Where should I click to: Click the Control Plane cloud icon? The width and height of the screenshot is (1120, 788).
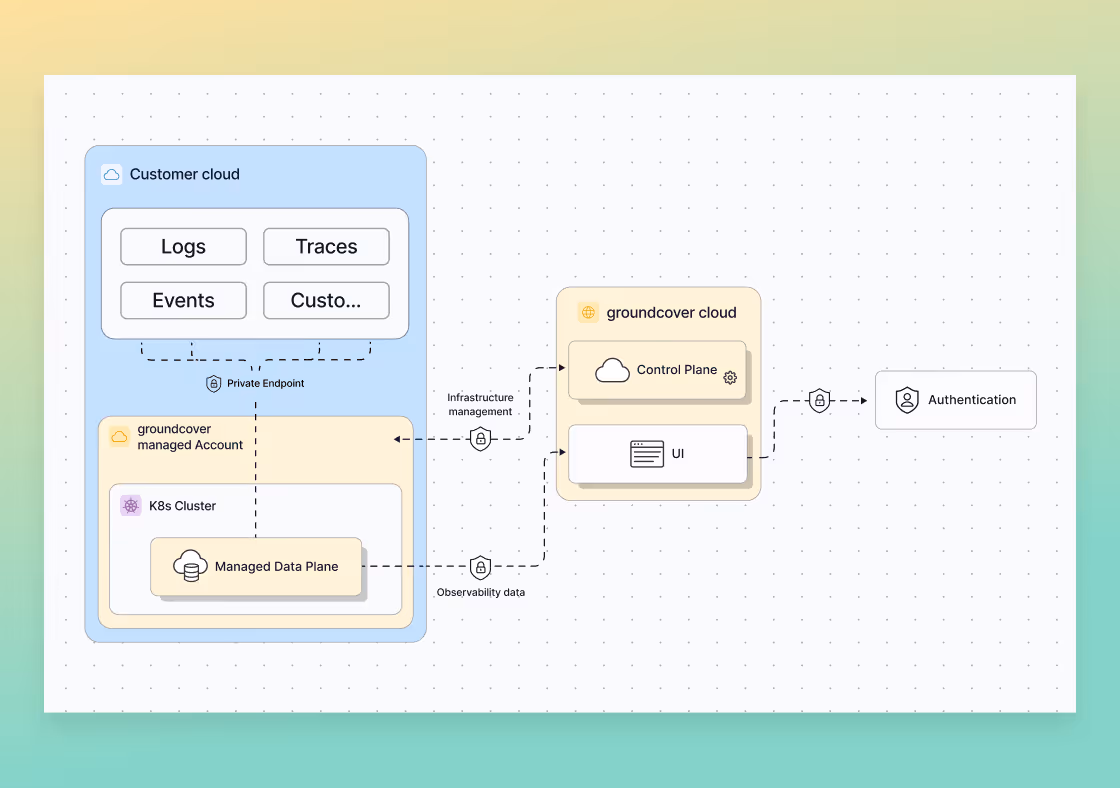click(612, 371)
